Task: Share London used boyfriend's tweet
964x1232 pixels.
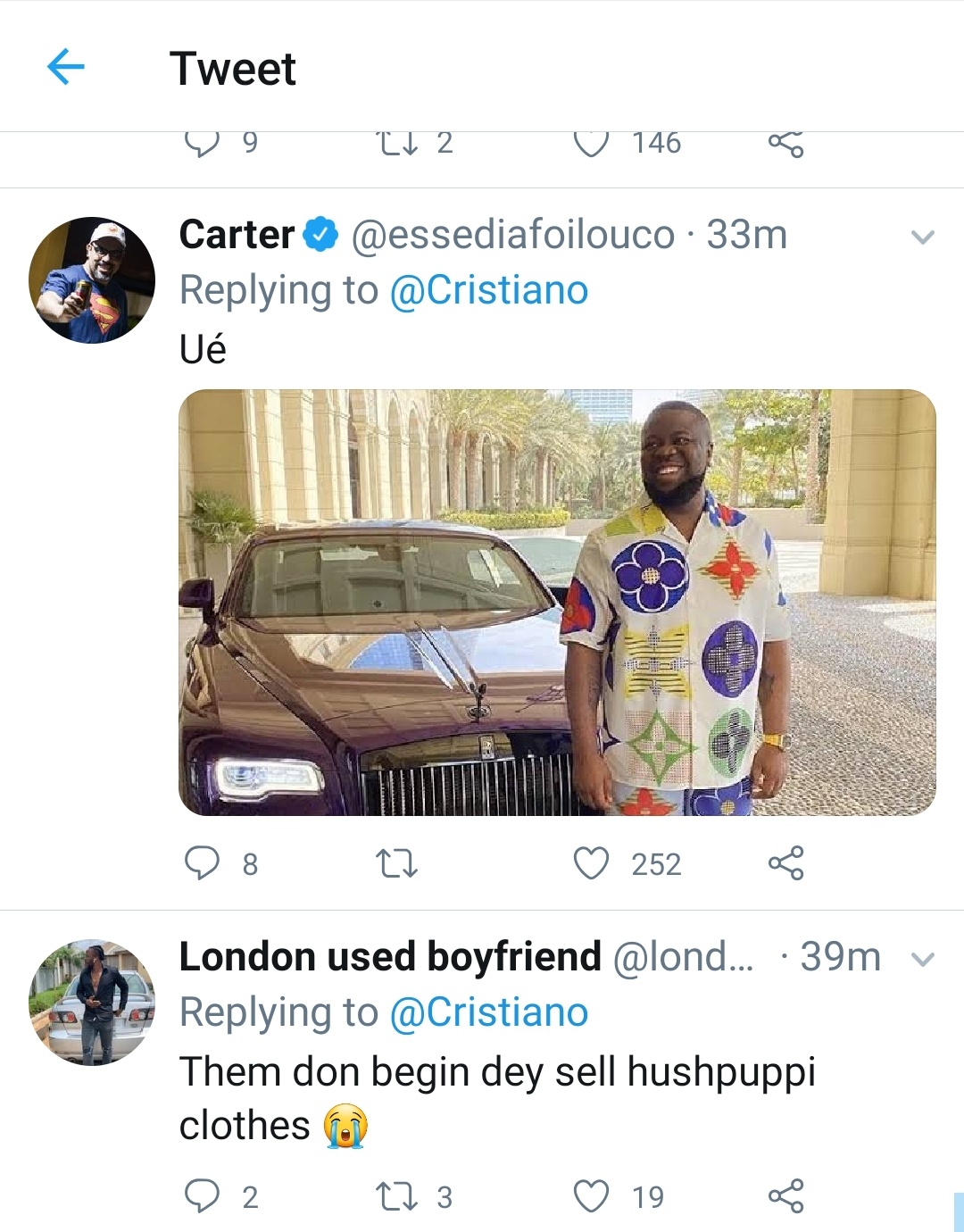Action: 785,1195
